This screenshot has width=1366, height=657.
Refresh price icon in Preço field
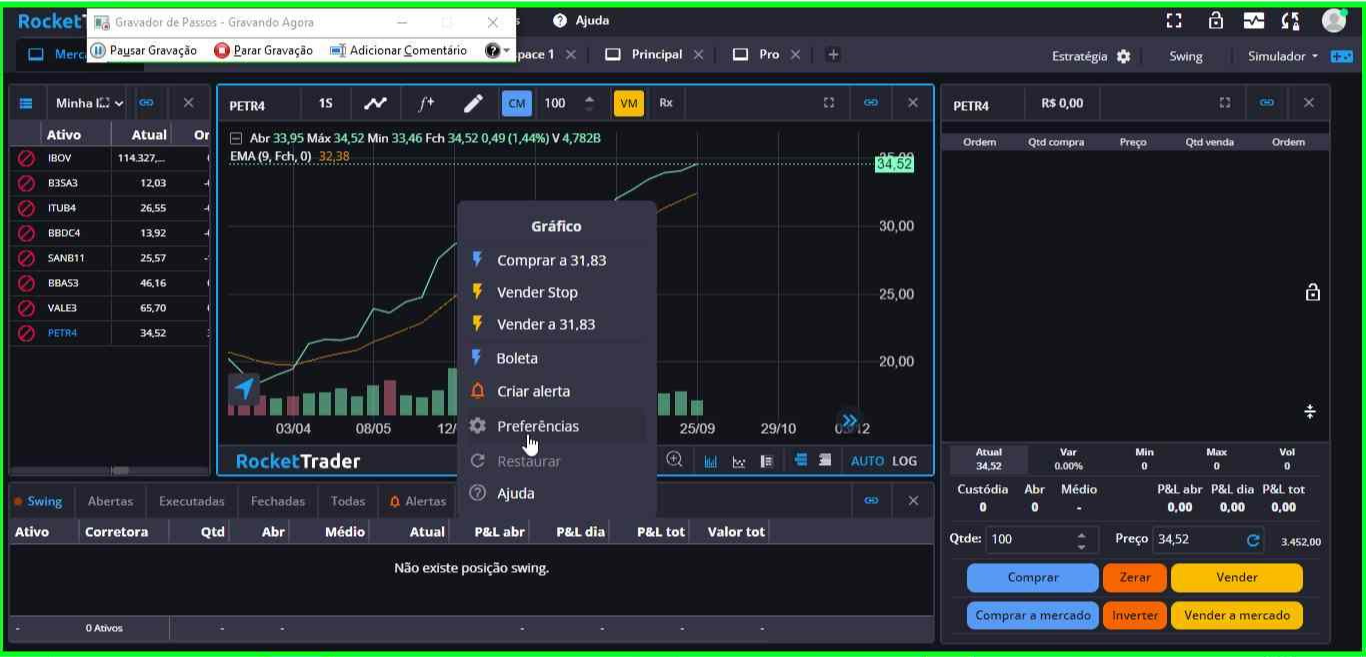[x=1253, y=540]
